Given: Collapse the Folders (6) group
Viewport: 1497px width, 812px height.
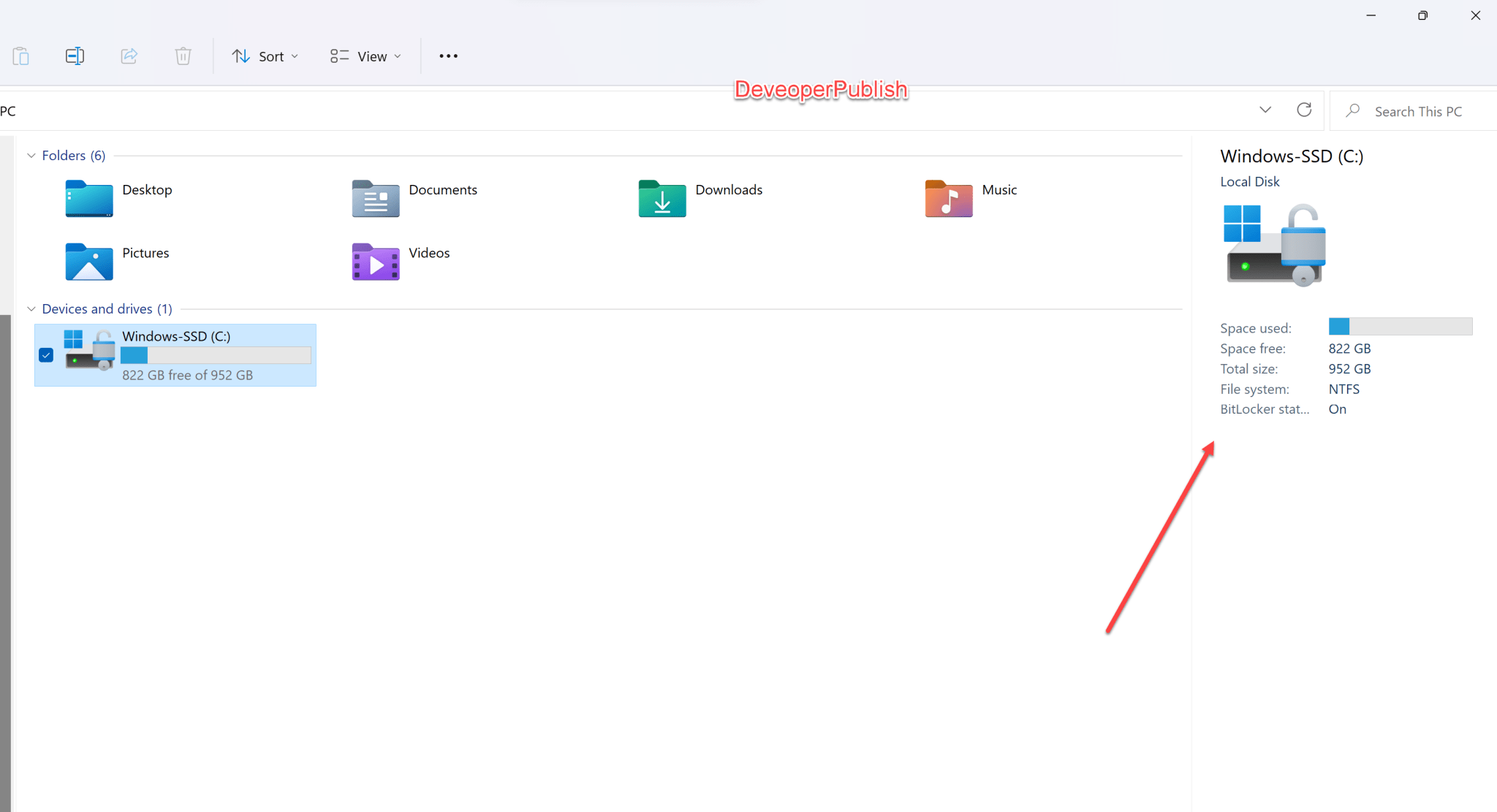Looking at the screenshot, I should pos(31,156).
